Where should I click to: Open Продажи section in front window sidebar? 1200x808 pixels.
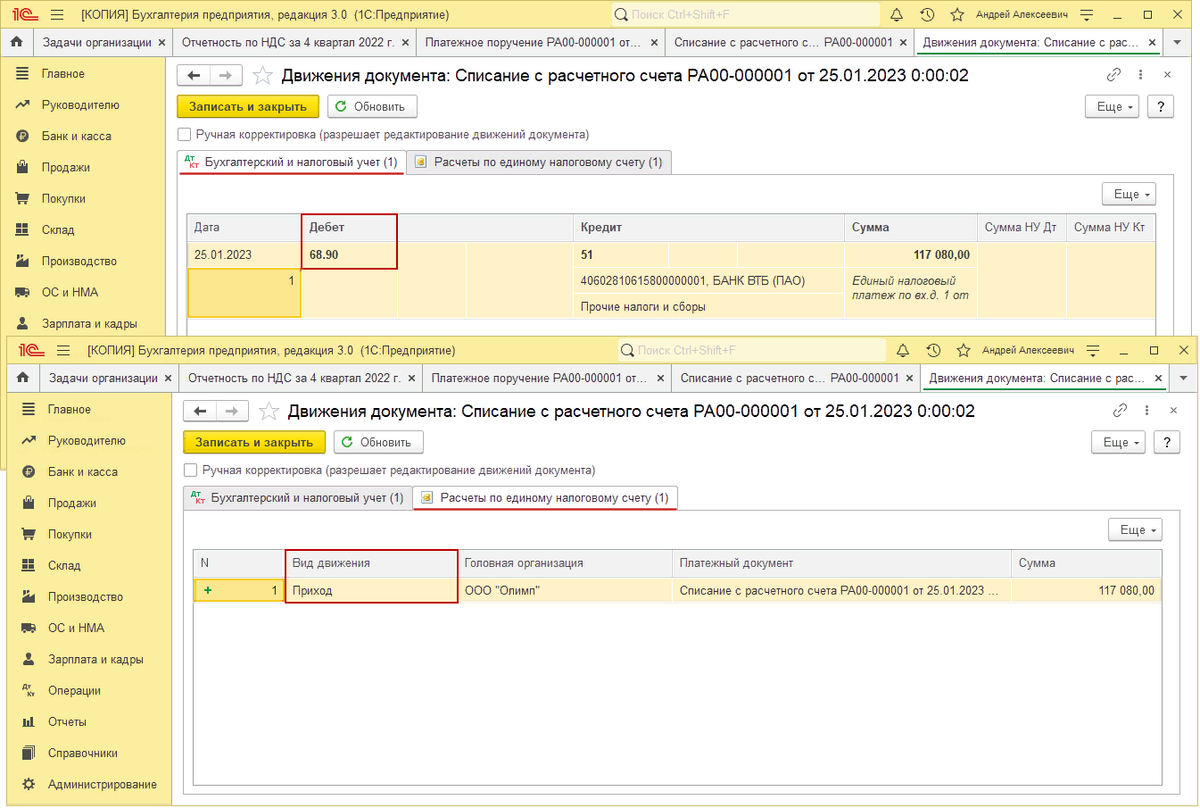click(x=72, y=503)
